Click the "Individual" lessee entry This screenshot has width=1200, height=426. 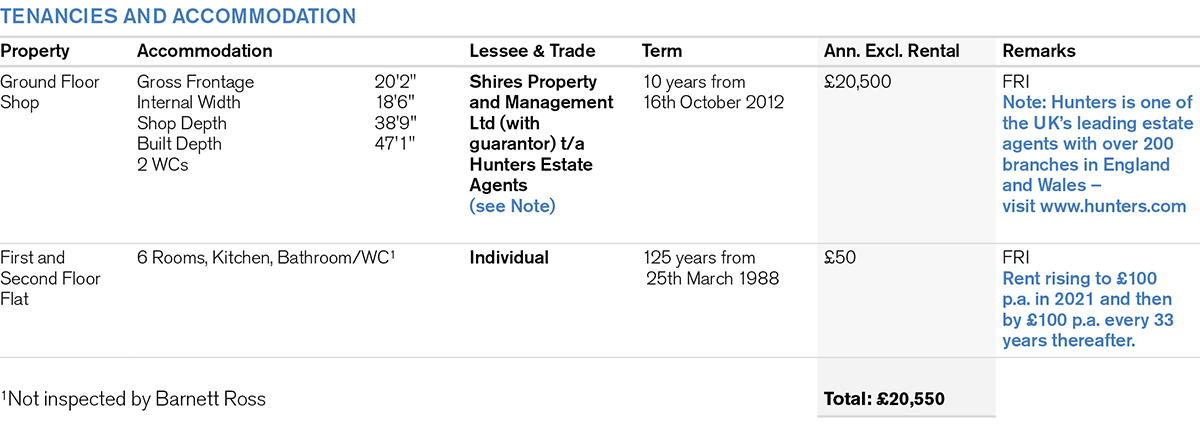click(x=509, y=258)
